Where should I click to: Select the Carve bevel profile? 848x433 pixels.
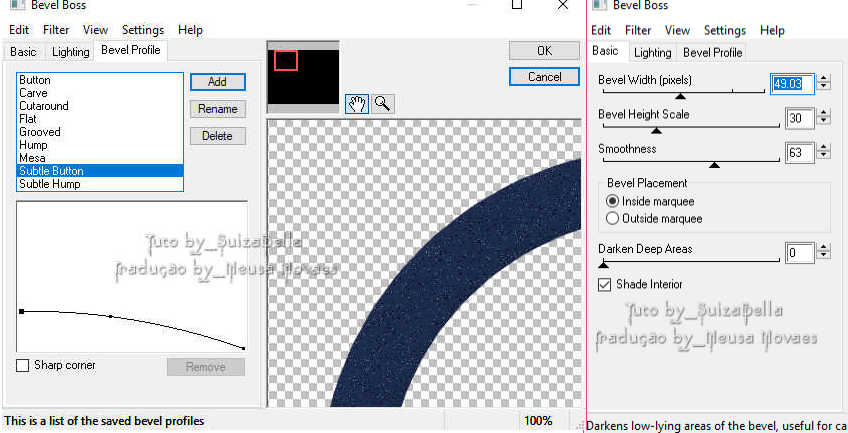[100, 93]
